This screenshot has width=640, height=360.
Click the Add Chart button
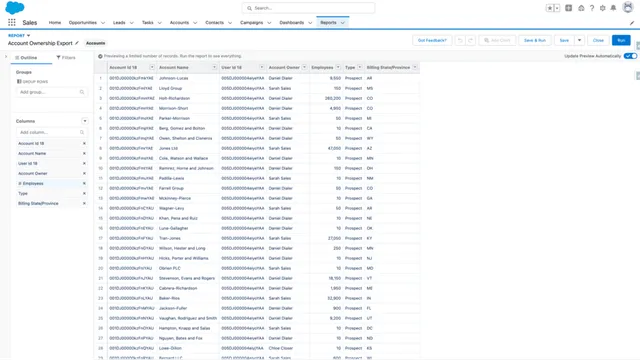497,40
